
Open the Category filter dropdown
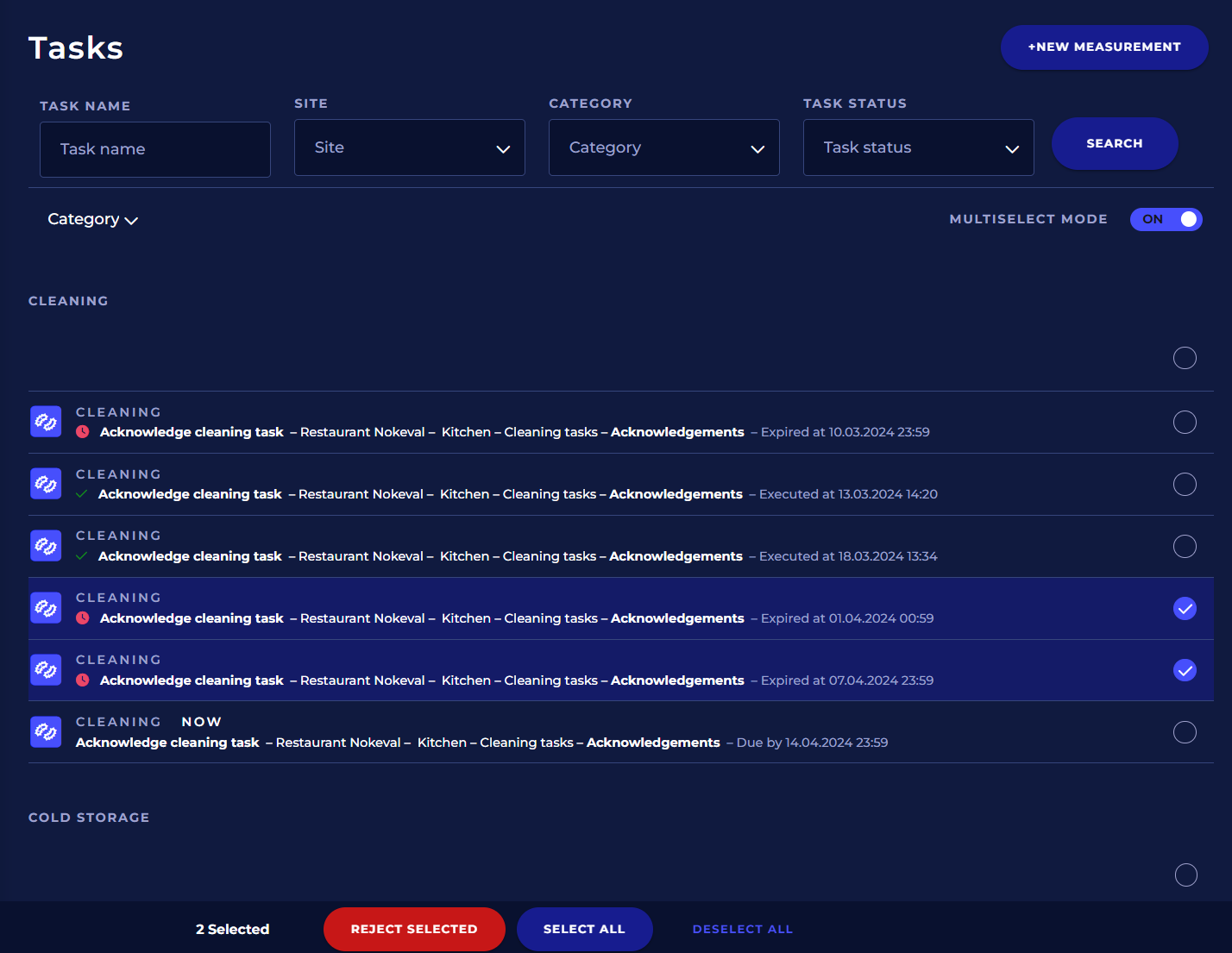(x=663, y=147)
